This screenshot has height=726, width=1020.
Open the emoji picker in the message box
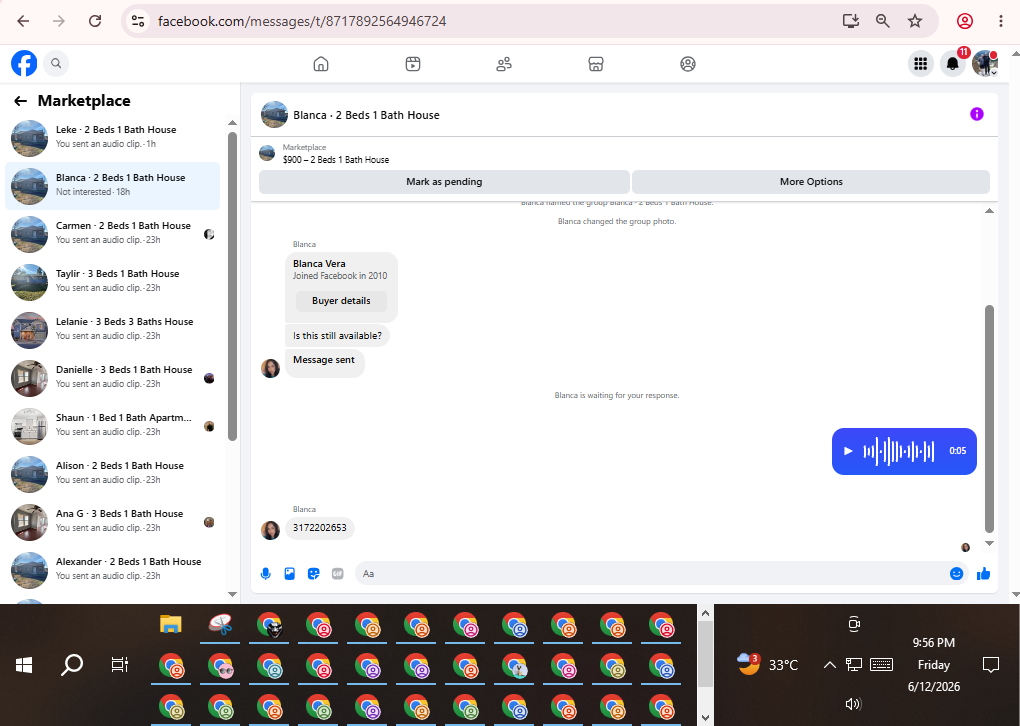tap(956, 574)
